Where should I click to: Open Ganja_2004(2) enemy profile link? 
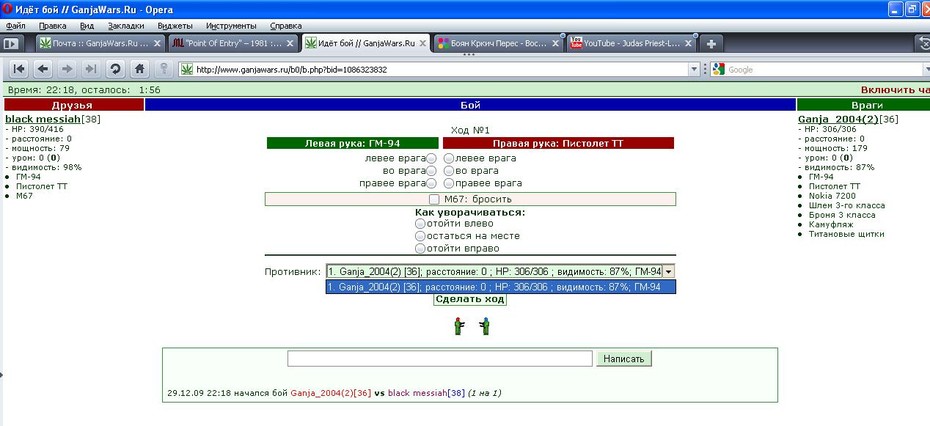838,119
